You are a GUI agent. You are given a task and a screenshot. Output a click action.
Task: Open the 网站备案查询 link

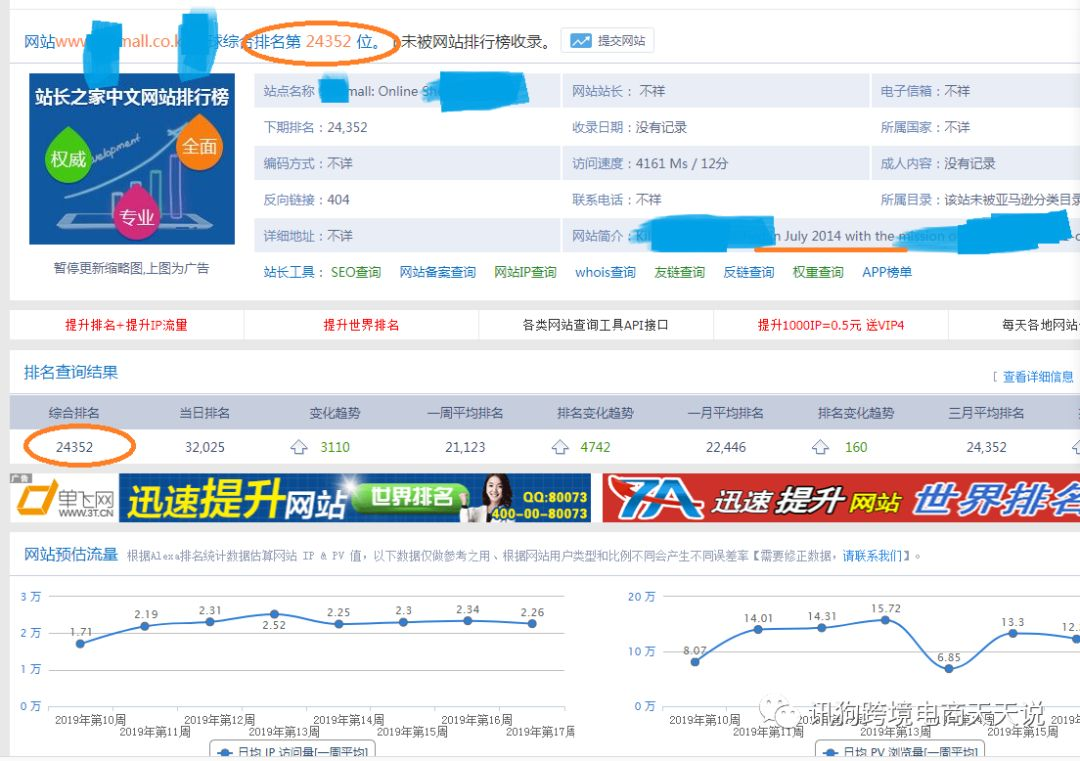coord(437,272)
